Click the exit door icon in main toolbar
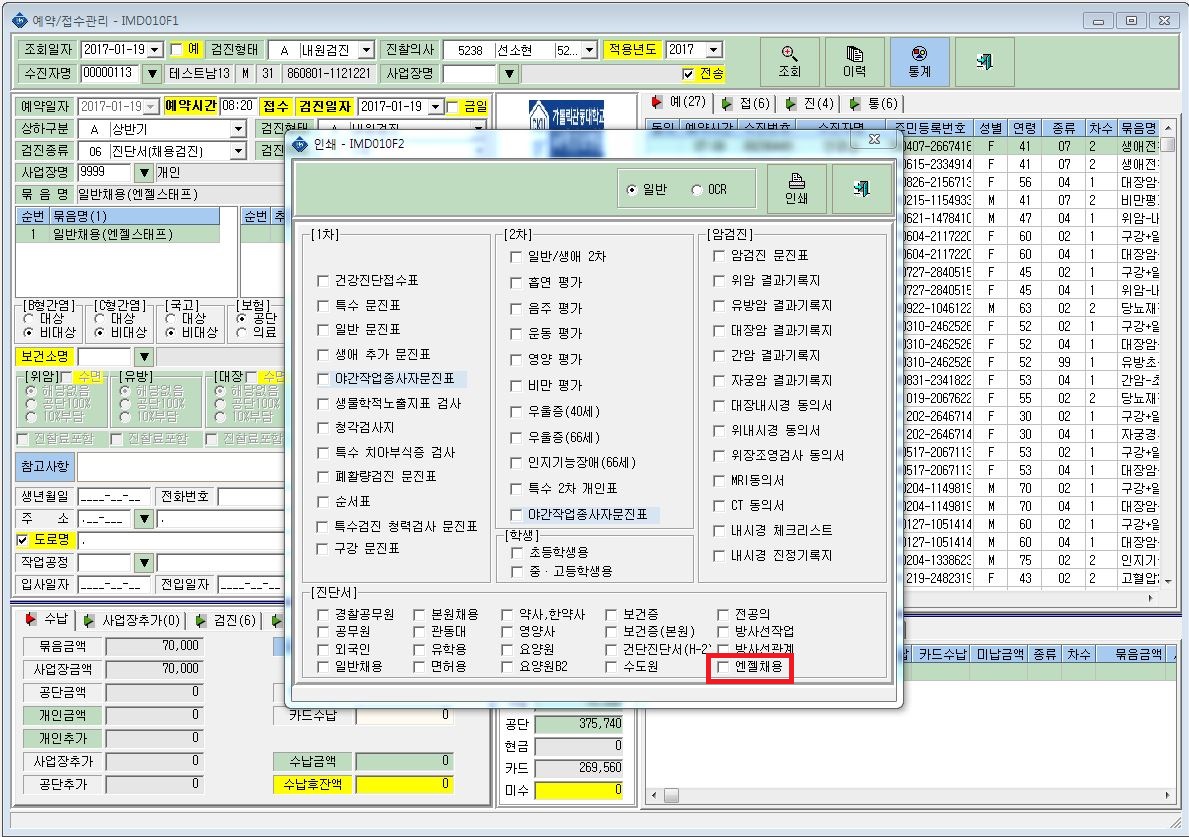This screenshot has width=1189, height=837. 984,61
